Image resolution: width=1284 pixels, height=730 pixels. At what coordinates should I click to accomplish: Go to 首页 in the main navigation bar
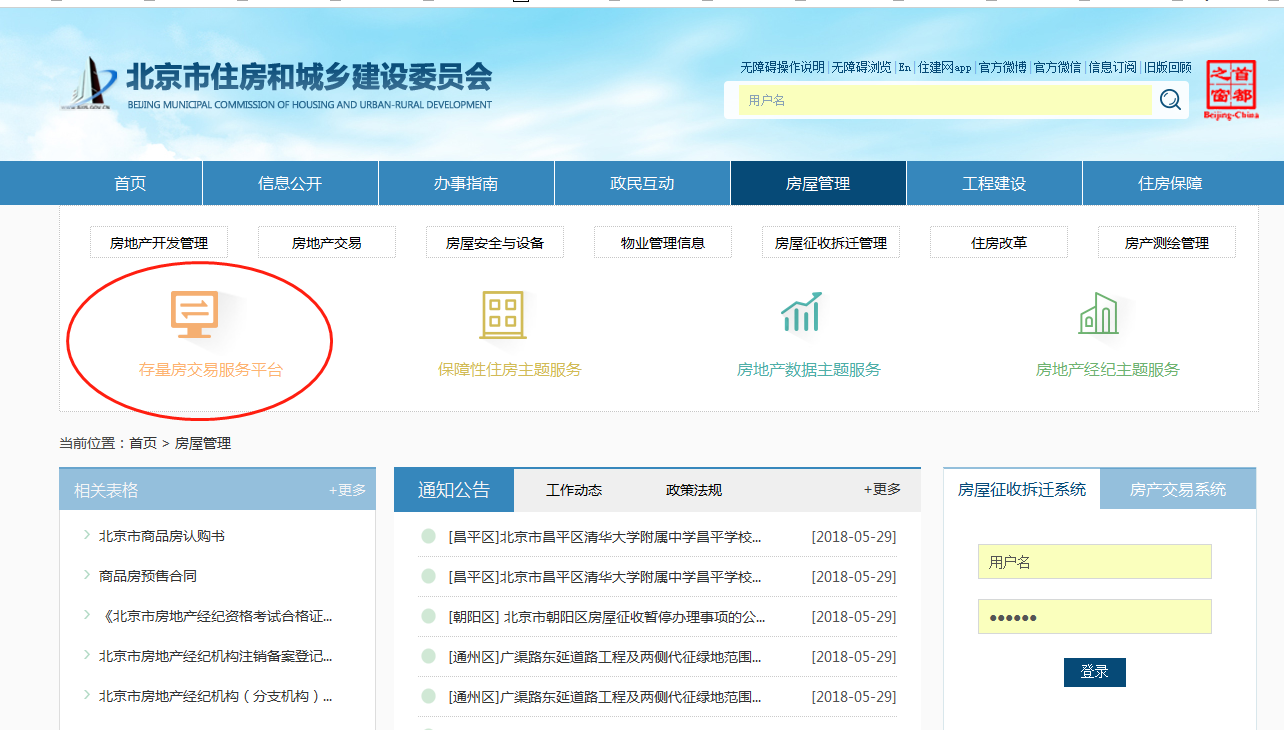[130, 183]
